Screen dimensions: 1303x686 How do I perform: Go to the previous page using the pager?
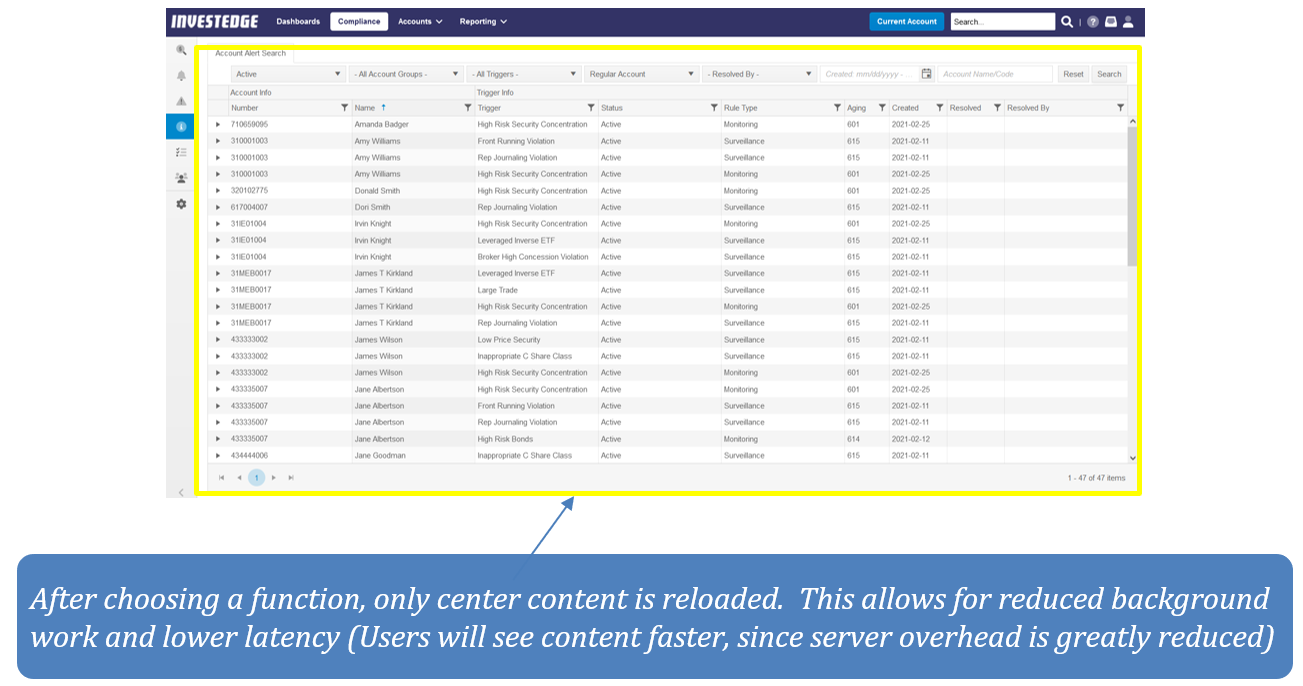pos(239,478)
